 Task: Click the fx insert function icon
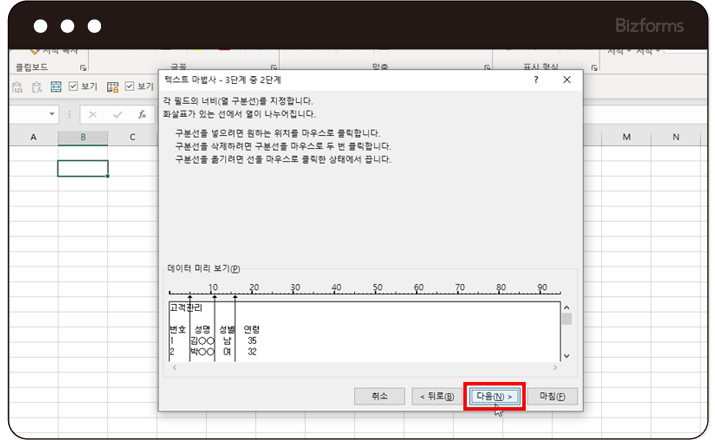coord(142,114)
